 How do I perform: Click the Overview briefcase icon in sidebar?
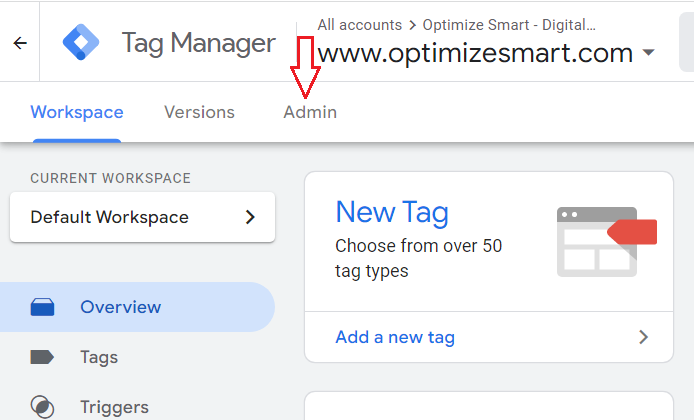click(x=42, y=307)
